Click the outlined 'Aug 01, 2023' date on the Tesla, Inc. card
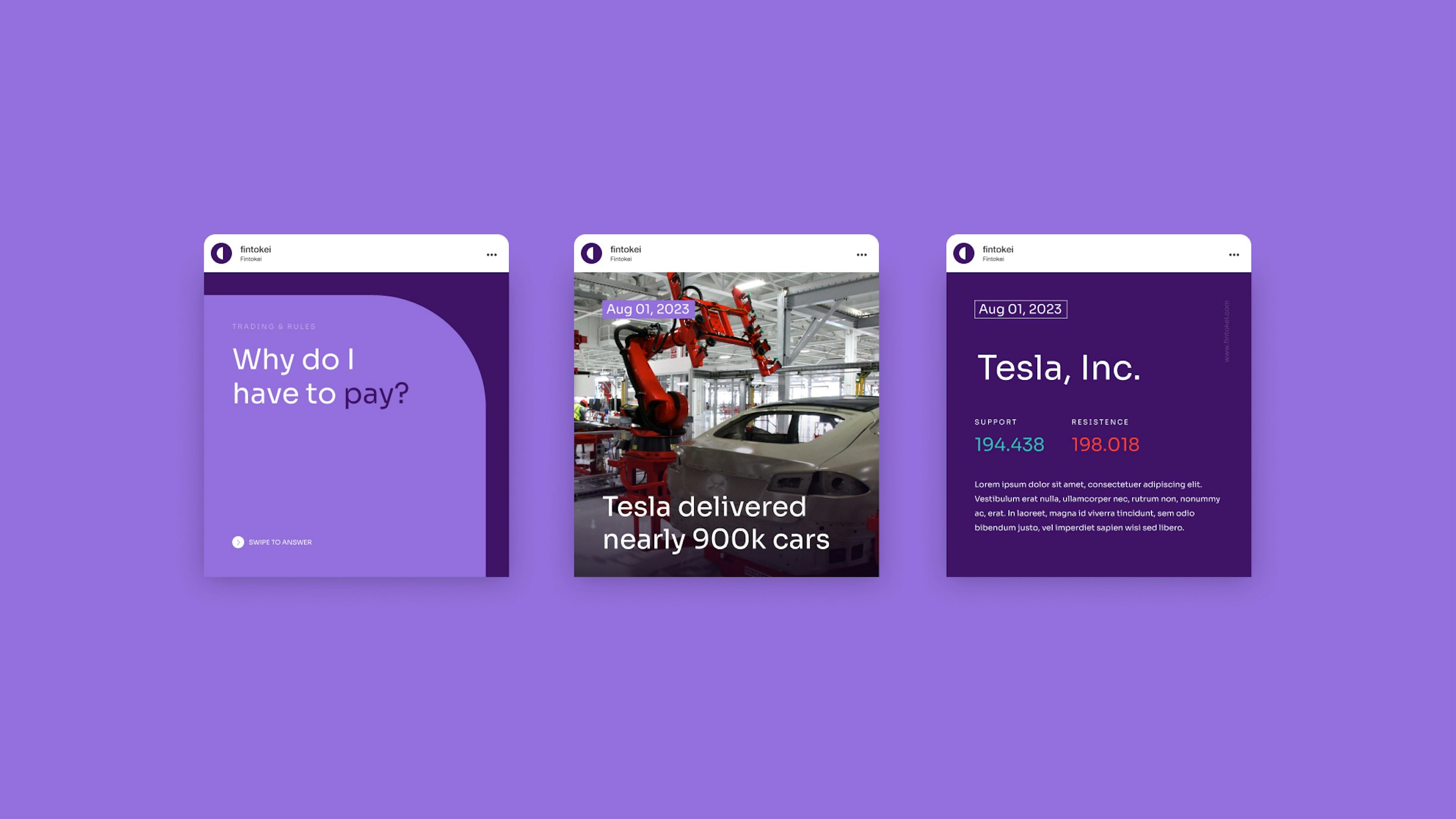 (x=1021, y=309)
